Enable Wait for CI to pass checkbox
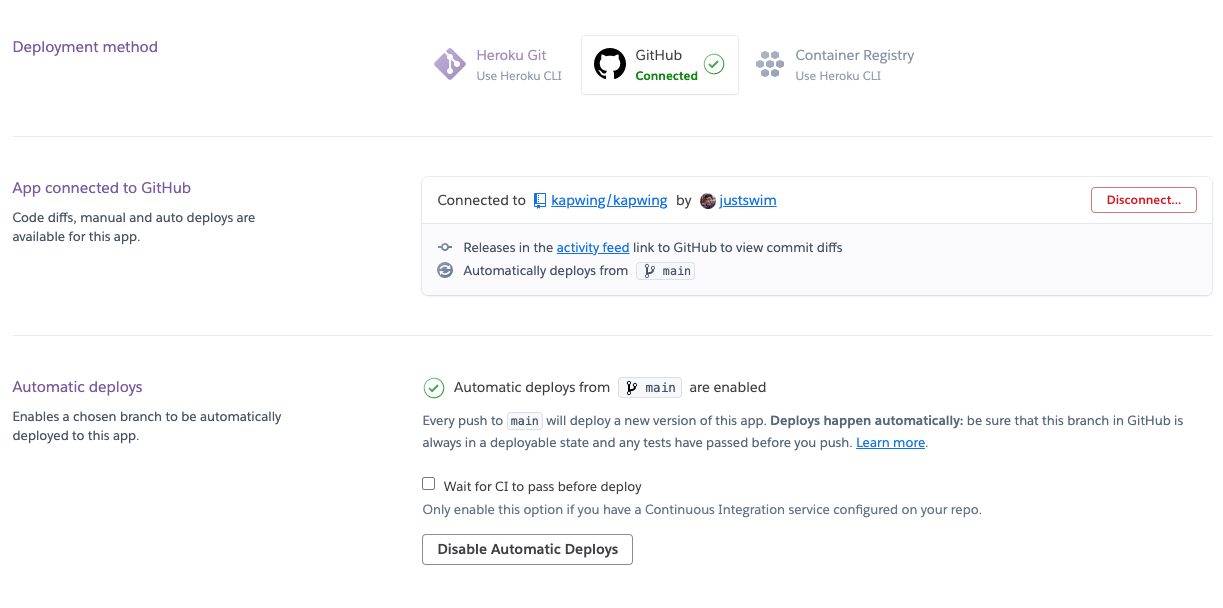Viewport: 1223px width, 608px height. coord(429,484)
